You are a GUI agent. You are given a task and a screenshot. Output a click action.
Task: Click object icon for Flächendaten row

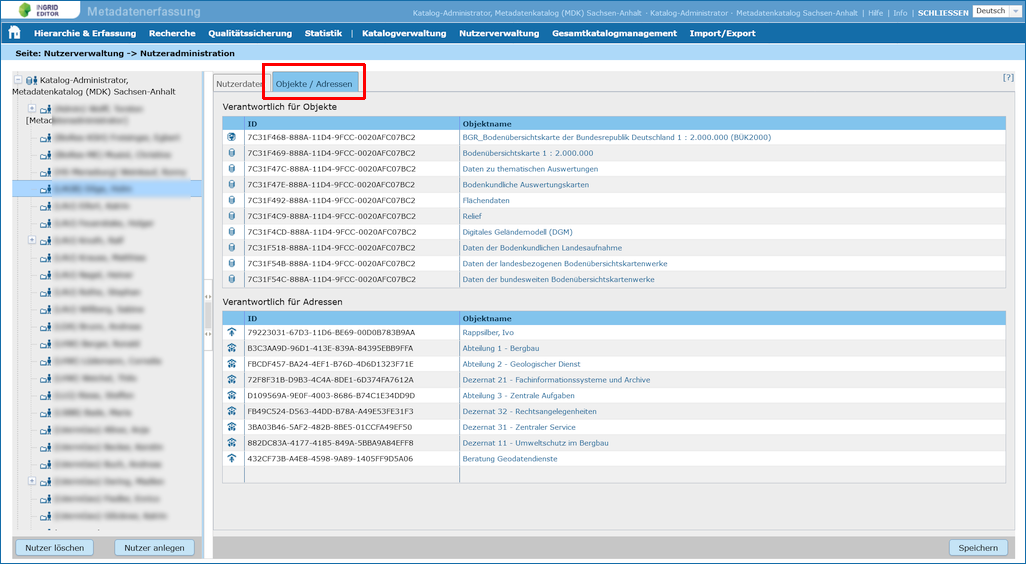coord(232,200)
